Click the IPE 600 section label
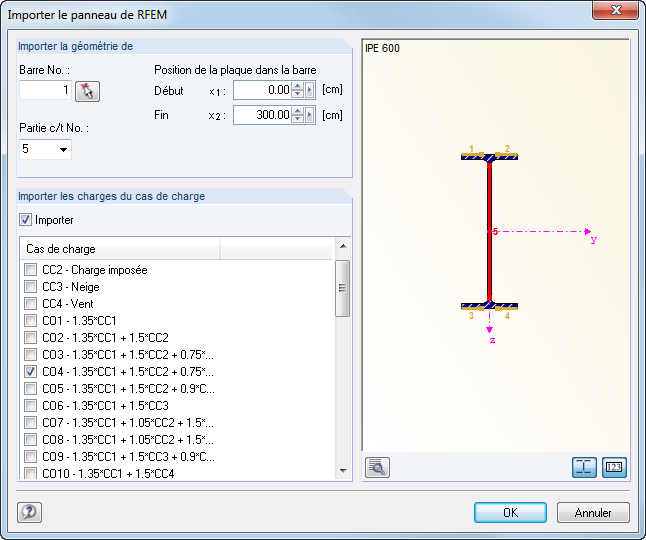 382,48
